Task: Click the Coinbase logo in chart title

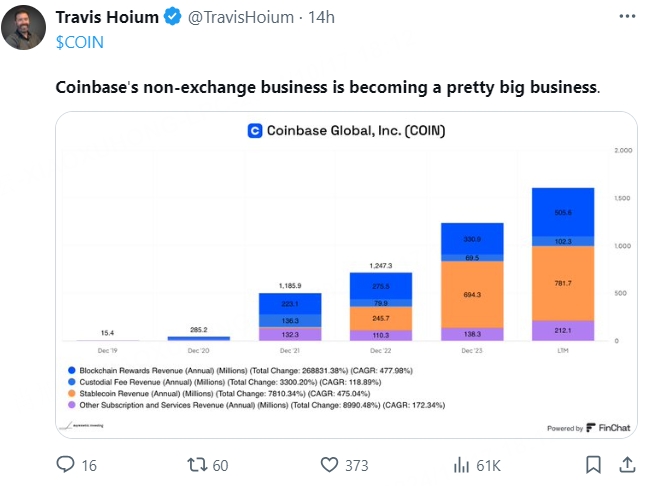Action: pyautogui.click(x=255, y=131)
